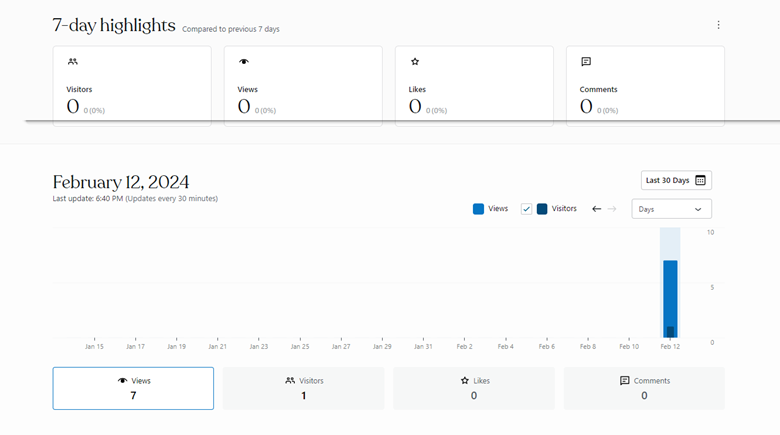Click the Comments highlight card
This screenshot has height=435, width=780.
tap(645, 86)
